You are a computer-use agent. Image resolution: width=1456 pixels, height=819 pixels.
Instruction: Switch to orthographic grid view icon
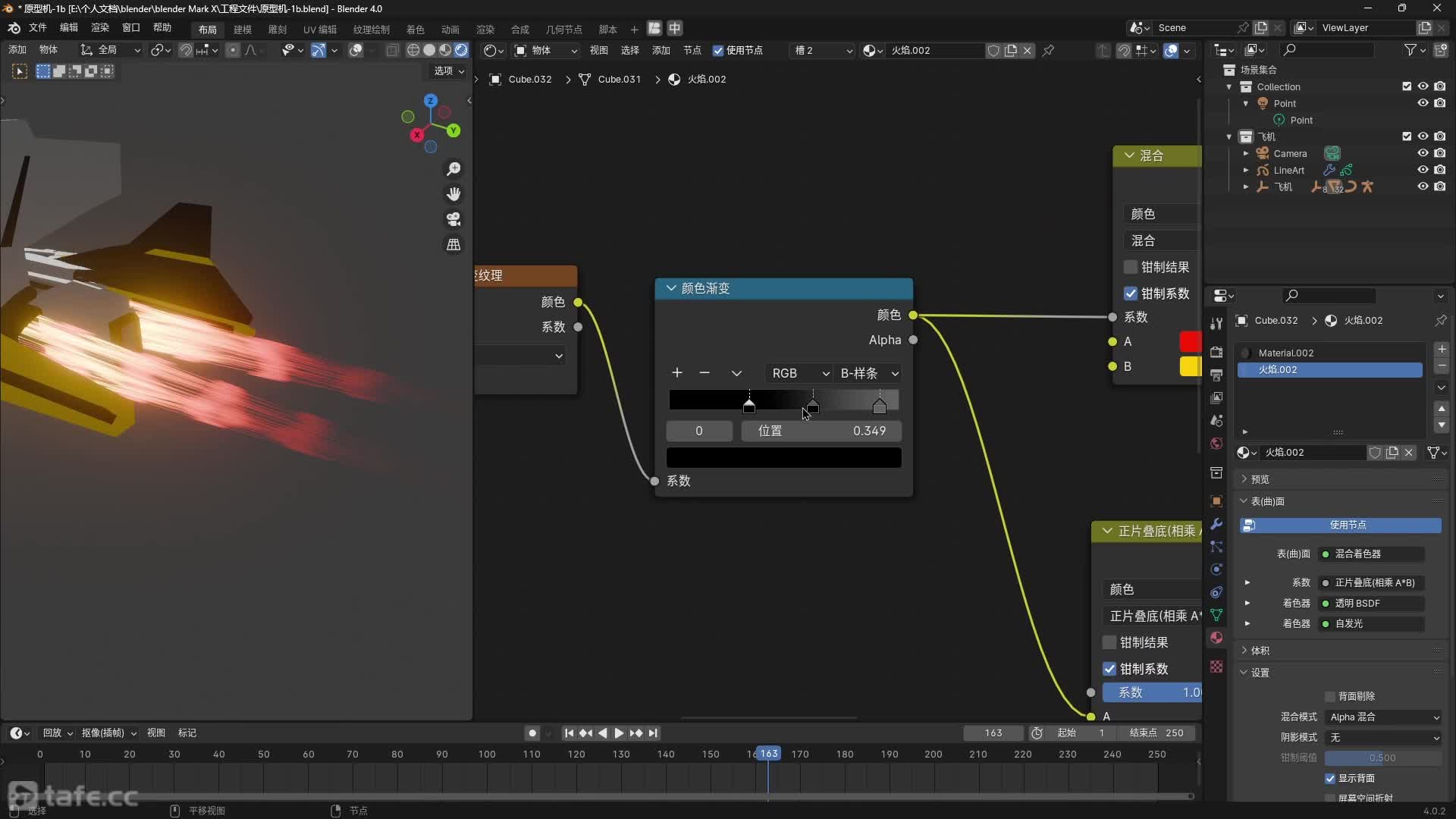click(453, 244)
